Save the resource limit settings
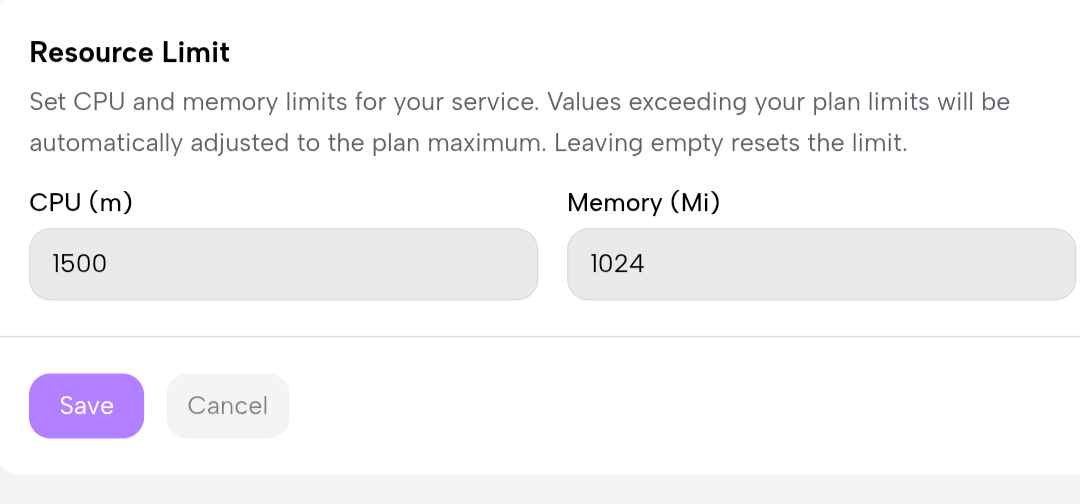This screenshot has width=1080, height=504. point(86,406)
